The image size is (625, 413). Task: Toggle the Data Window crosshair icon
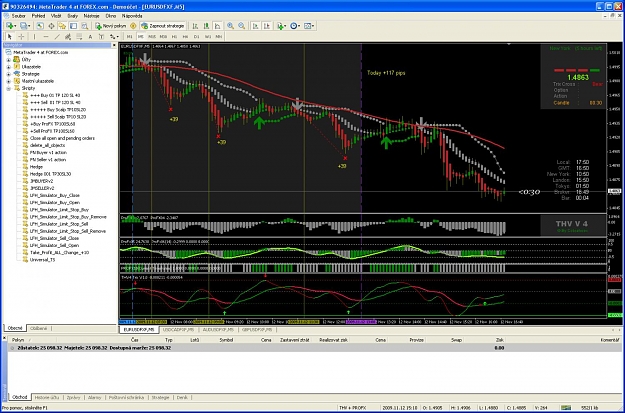click(x=51, y=26)
